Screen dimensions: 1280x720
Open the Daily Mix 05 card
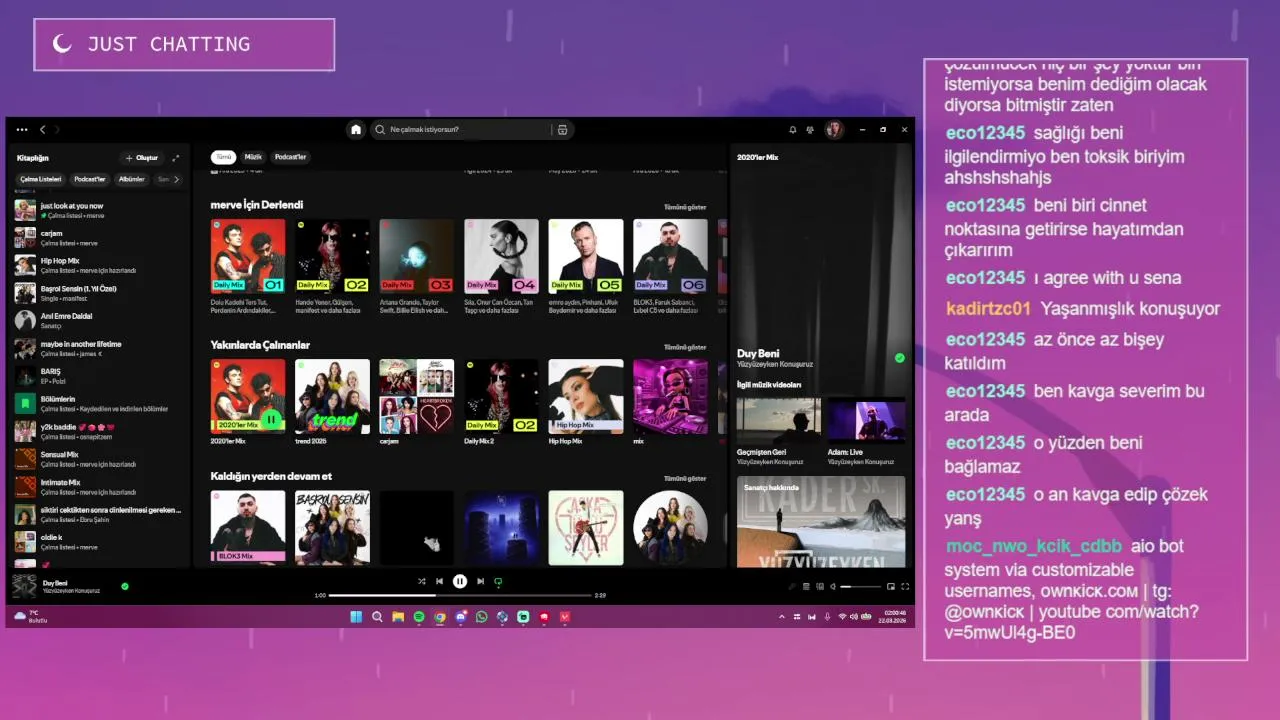tap(586, 266)
